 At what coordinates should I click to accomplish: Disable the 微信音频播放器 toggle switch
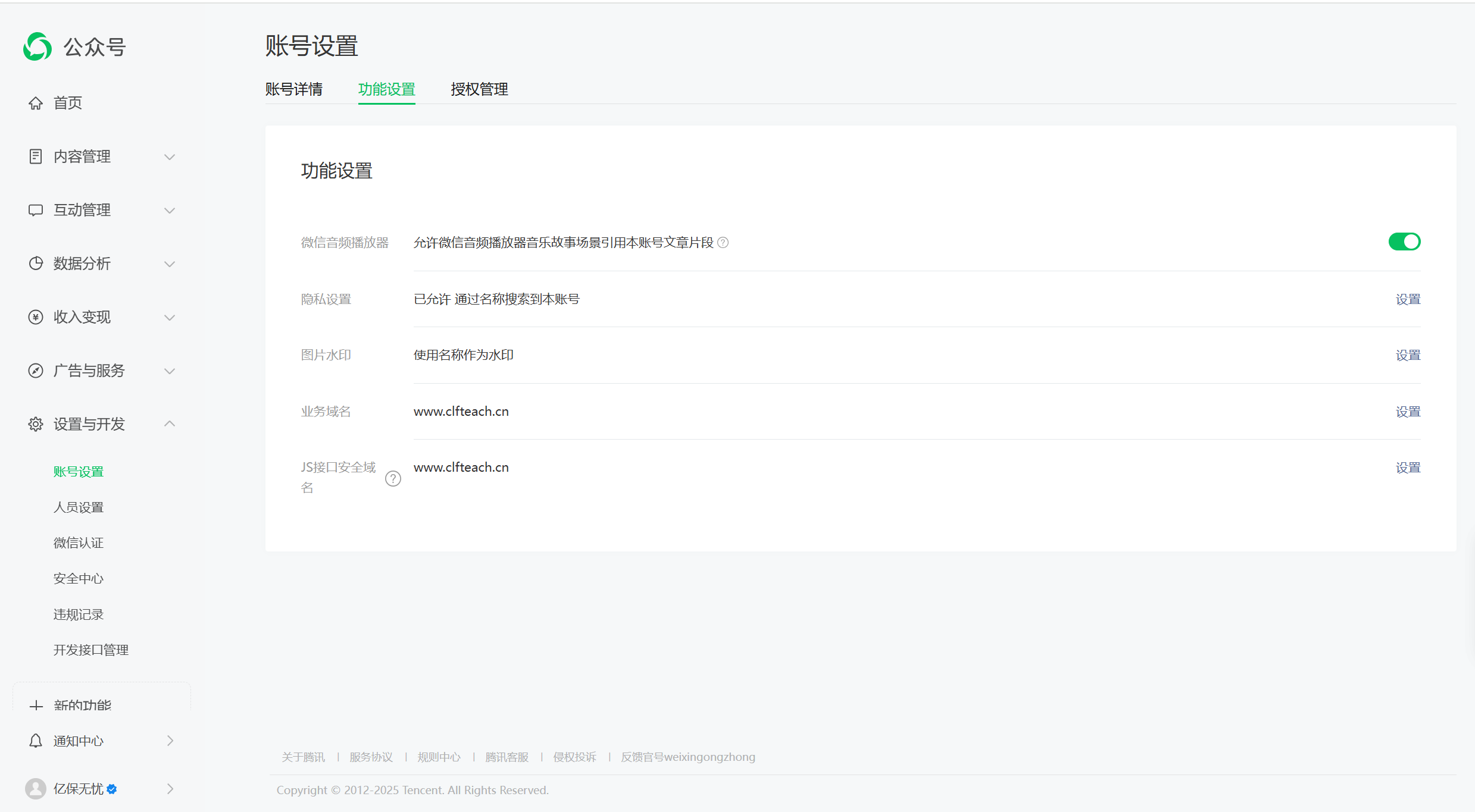click(1404, 242)
